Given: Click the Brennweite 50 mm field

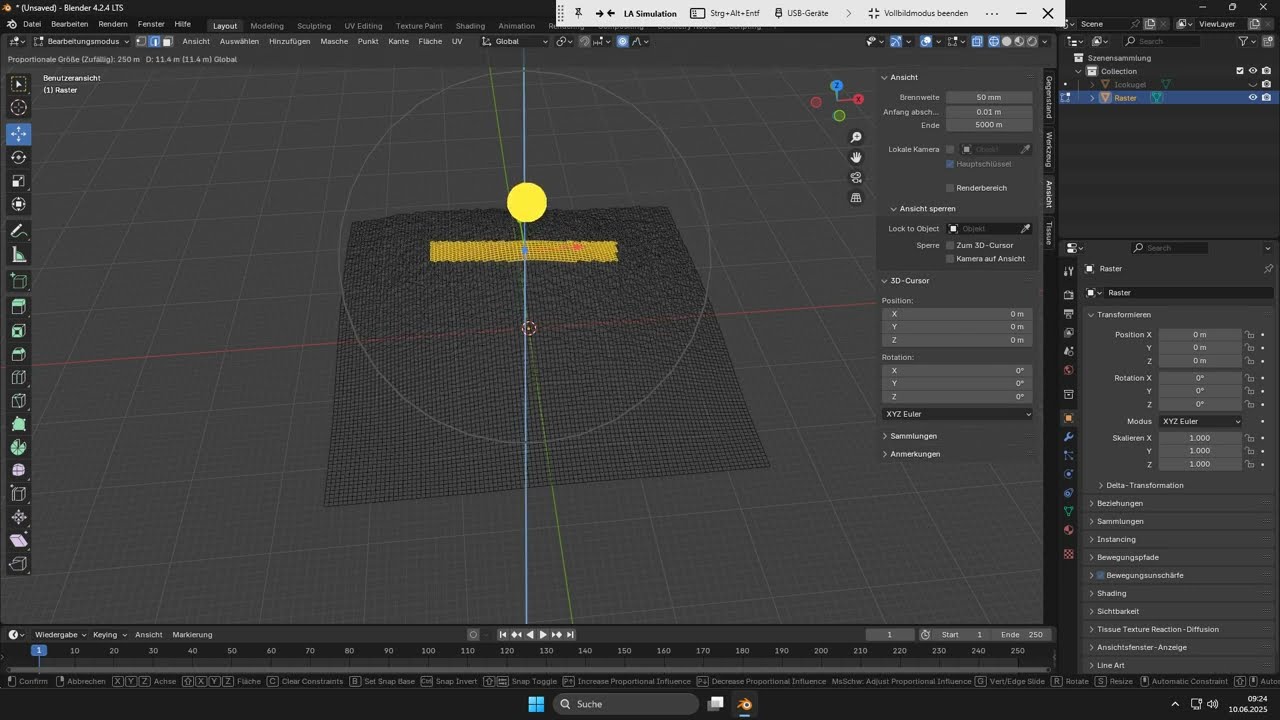Looking at the screenshot, I should [x=989, y=97].
